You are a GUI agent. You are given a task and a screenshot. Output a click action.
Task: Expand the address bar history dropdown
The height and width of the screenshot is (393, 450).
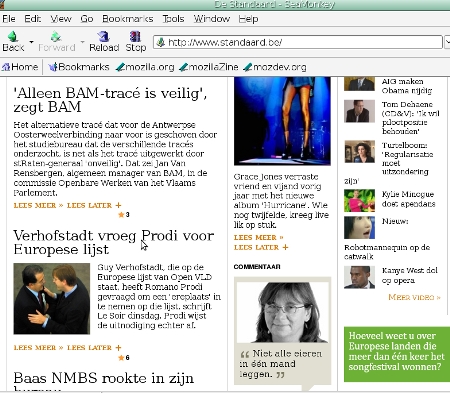click(447, 42)
